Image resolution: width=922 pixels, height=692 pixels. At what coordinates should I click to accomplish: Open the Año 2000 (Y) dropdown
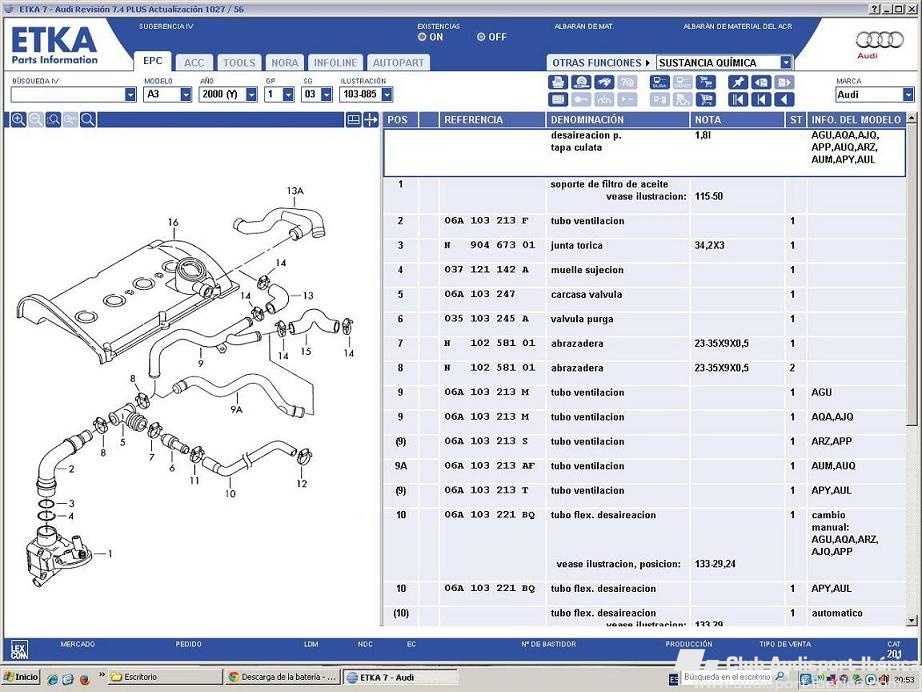pyautogui.click(x=251, y=94)
